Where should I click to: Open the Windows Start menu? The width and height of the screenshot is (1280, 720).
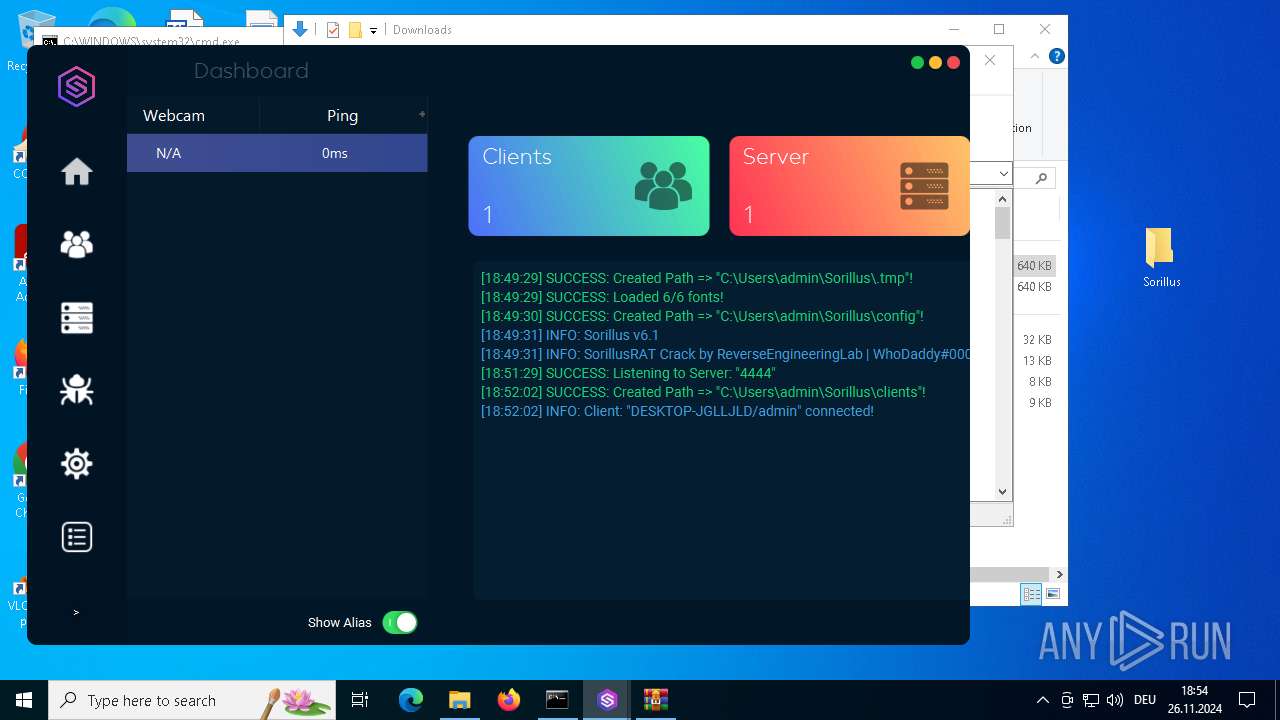pyautogui.click(x=24, y=700)
